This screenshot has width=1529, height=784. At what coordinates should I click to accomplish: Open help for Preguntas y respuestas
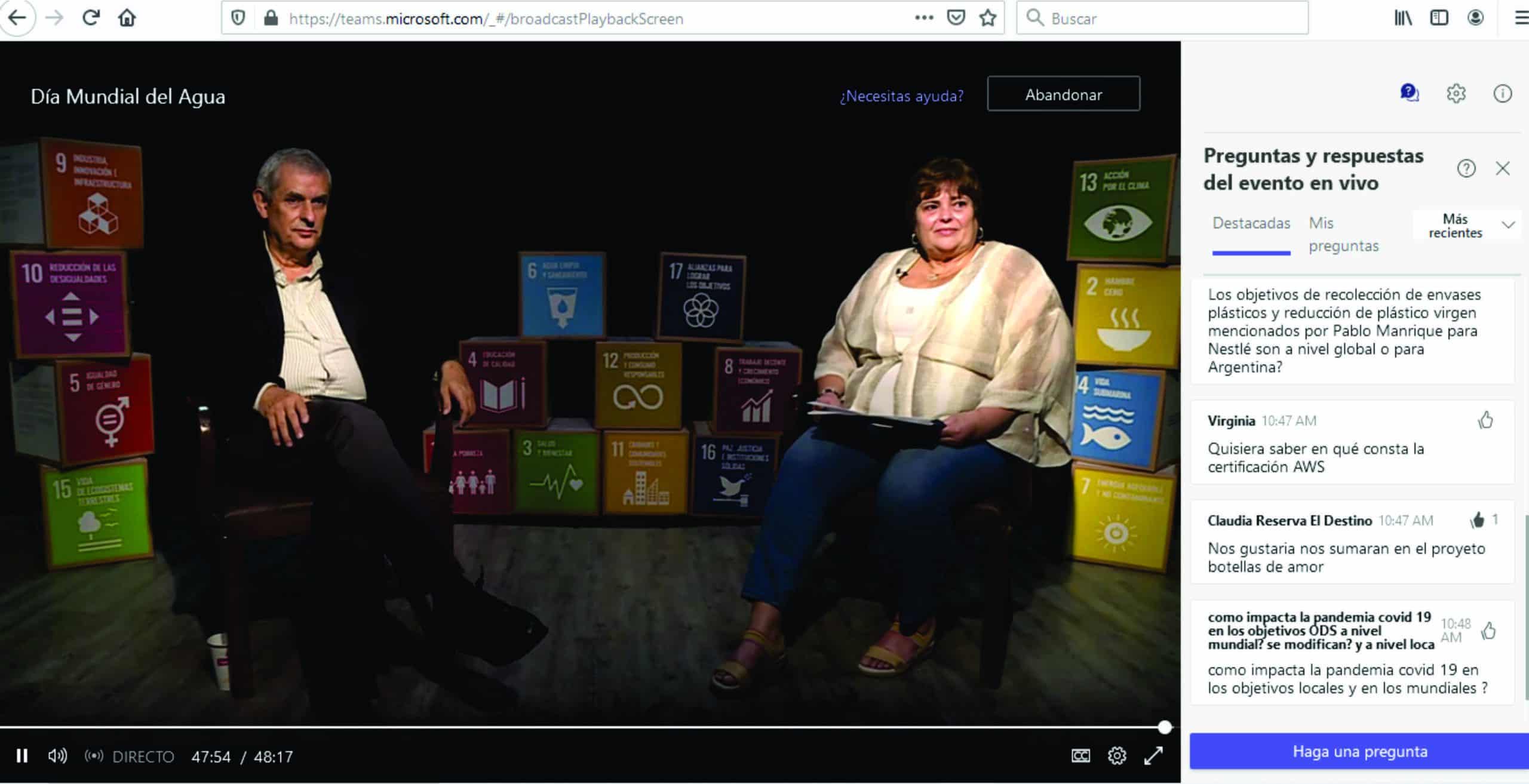pyautogui.click(x=1466, y=168)
